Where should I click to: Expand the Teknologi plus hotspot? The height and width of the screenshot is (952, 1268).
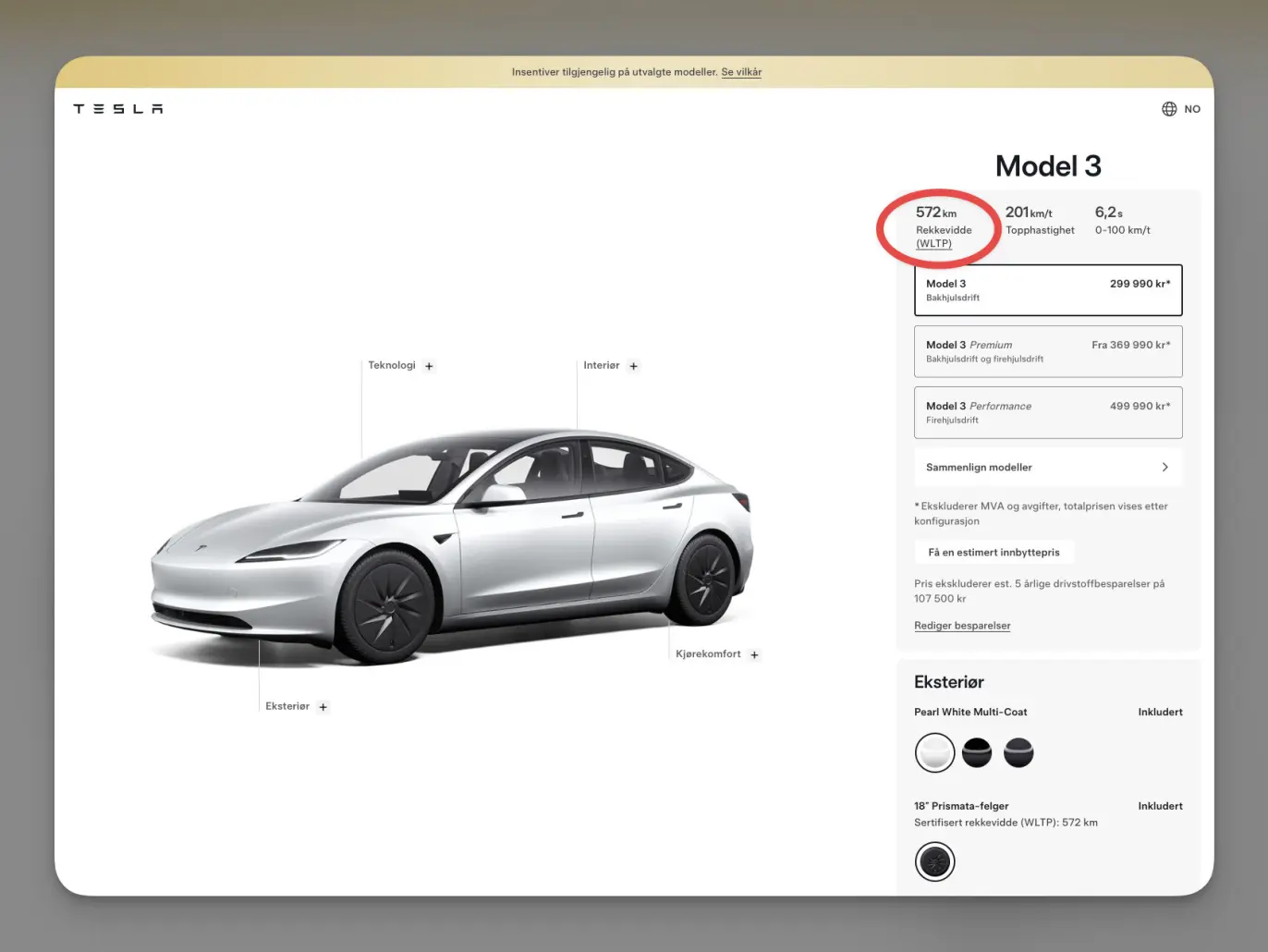click(429, 366)
